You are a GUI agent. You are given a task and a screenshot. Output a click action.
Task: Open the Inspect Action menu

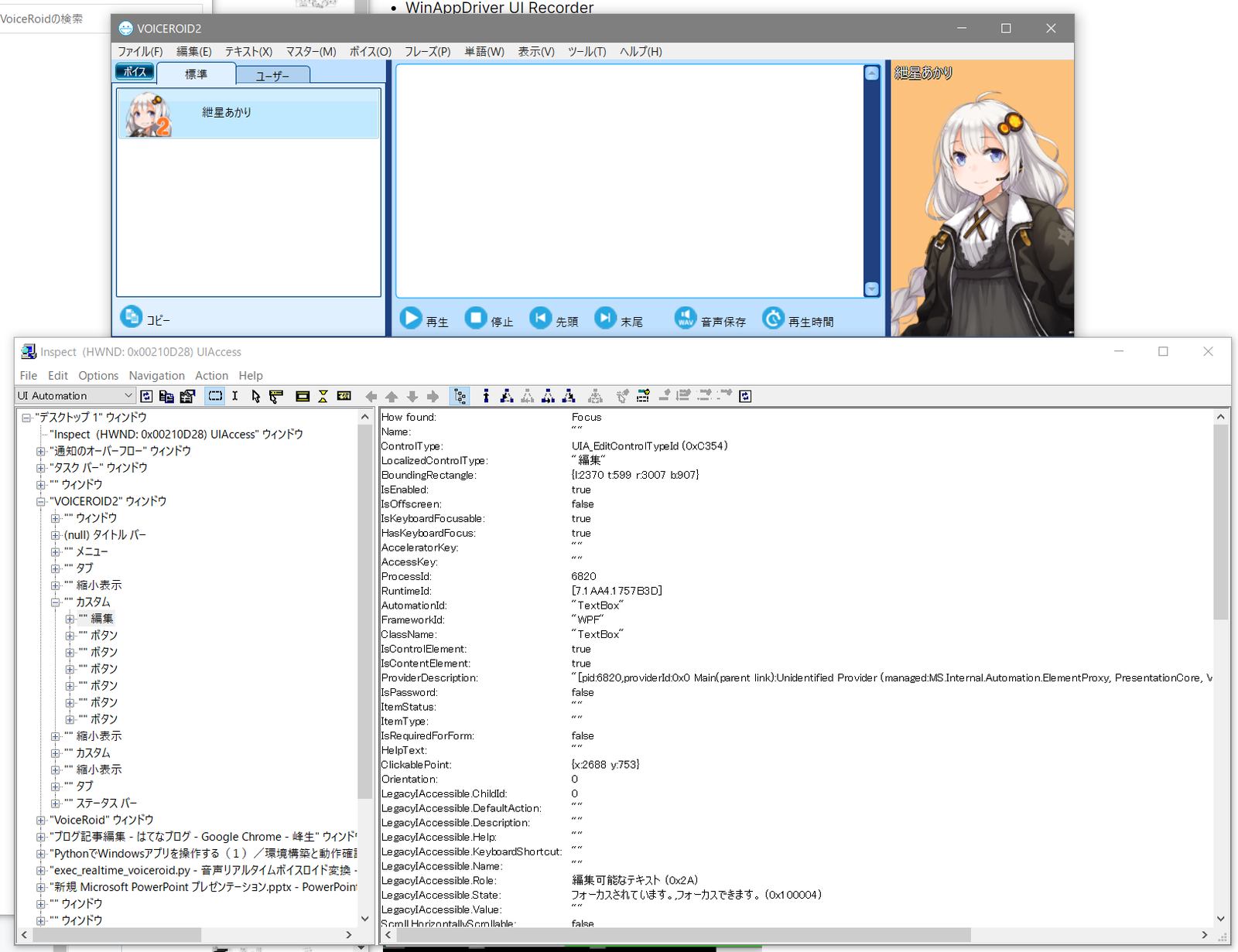tap(212, 376)
